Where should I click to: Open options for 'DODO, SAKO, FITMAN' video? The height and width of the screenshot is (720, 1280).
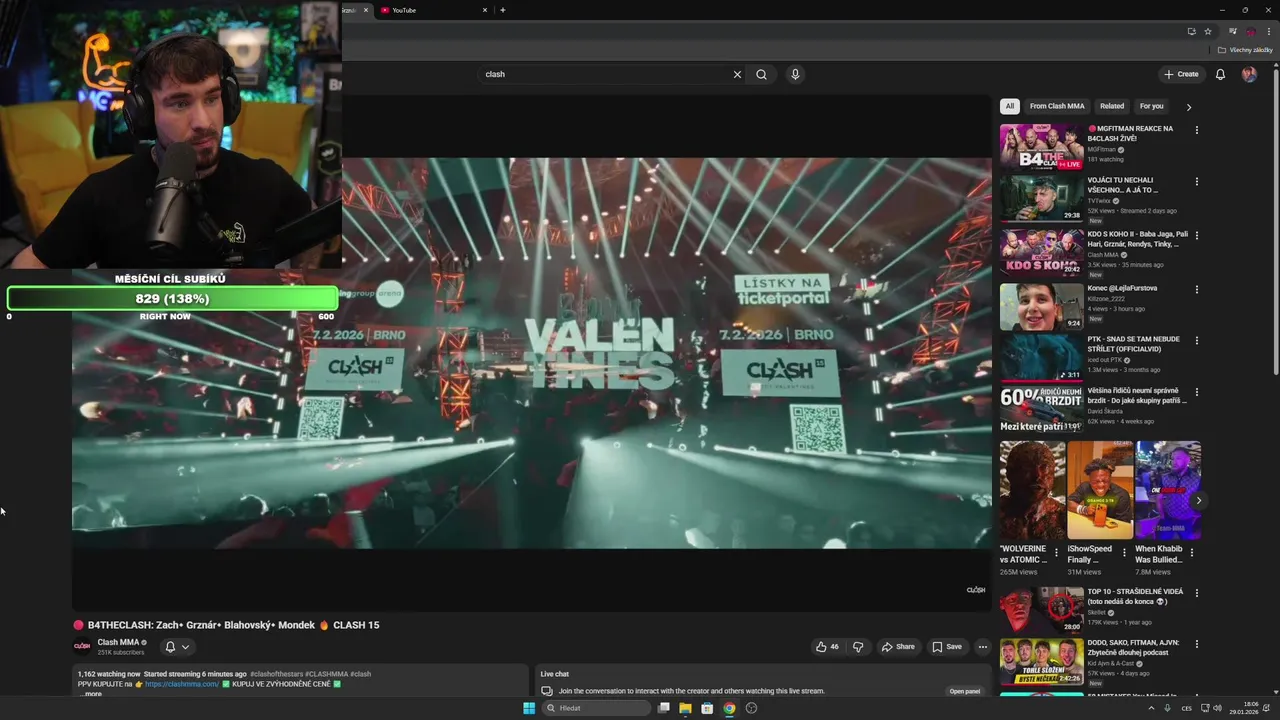1197,644
